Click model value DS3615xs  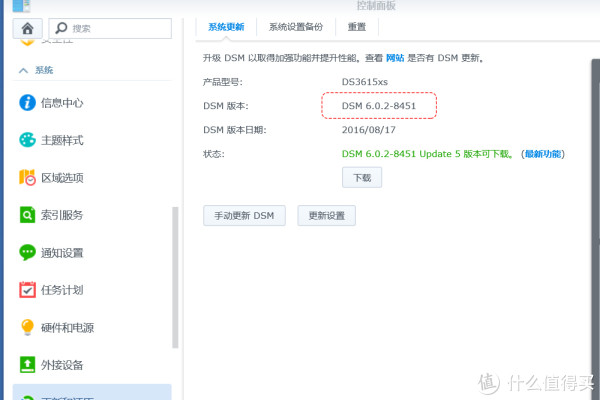pyautogui.click(x=365, y=82)
